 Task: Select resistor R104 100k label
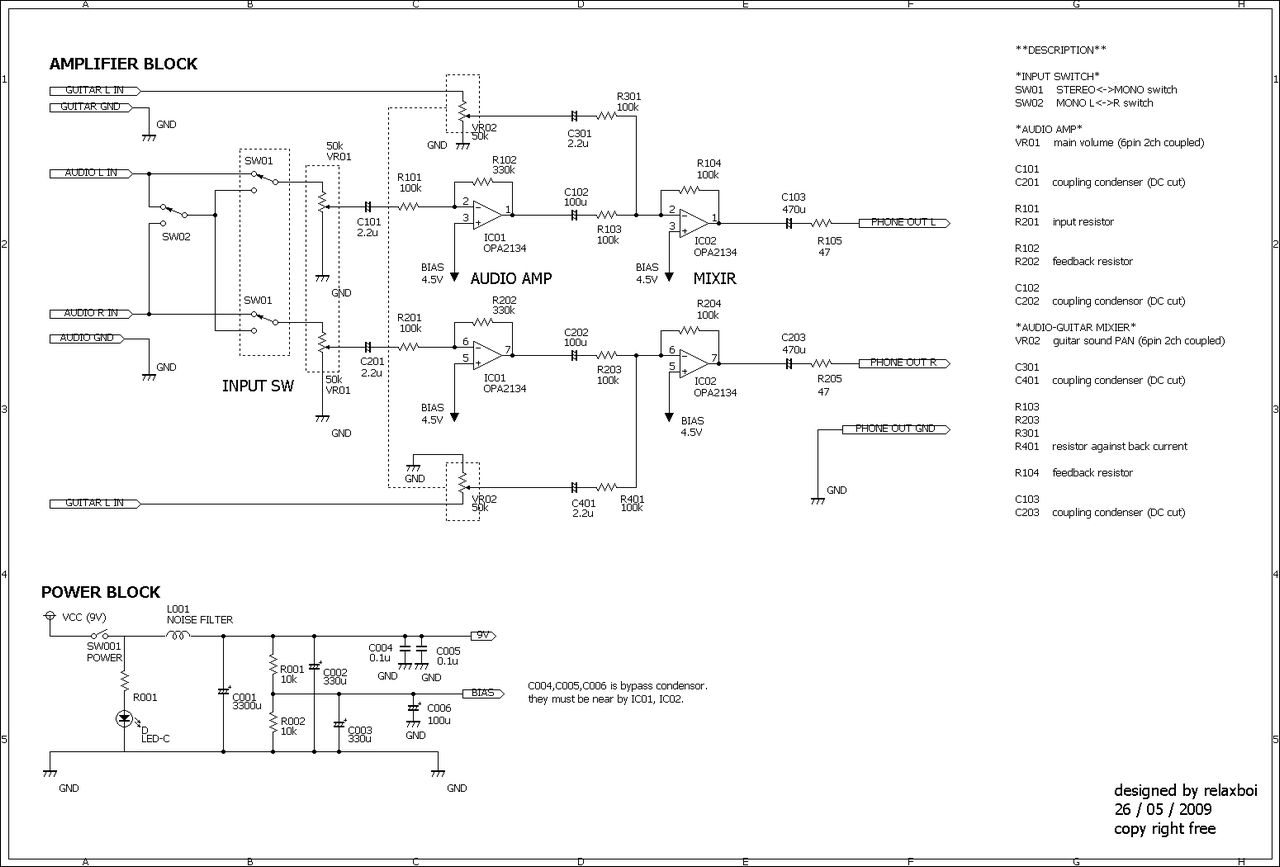coord(709,169)
